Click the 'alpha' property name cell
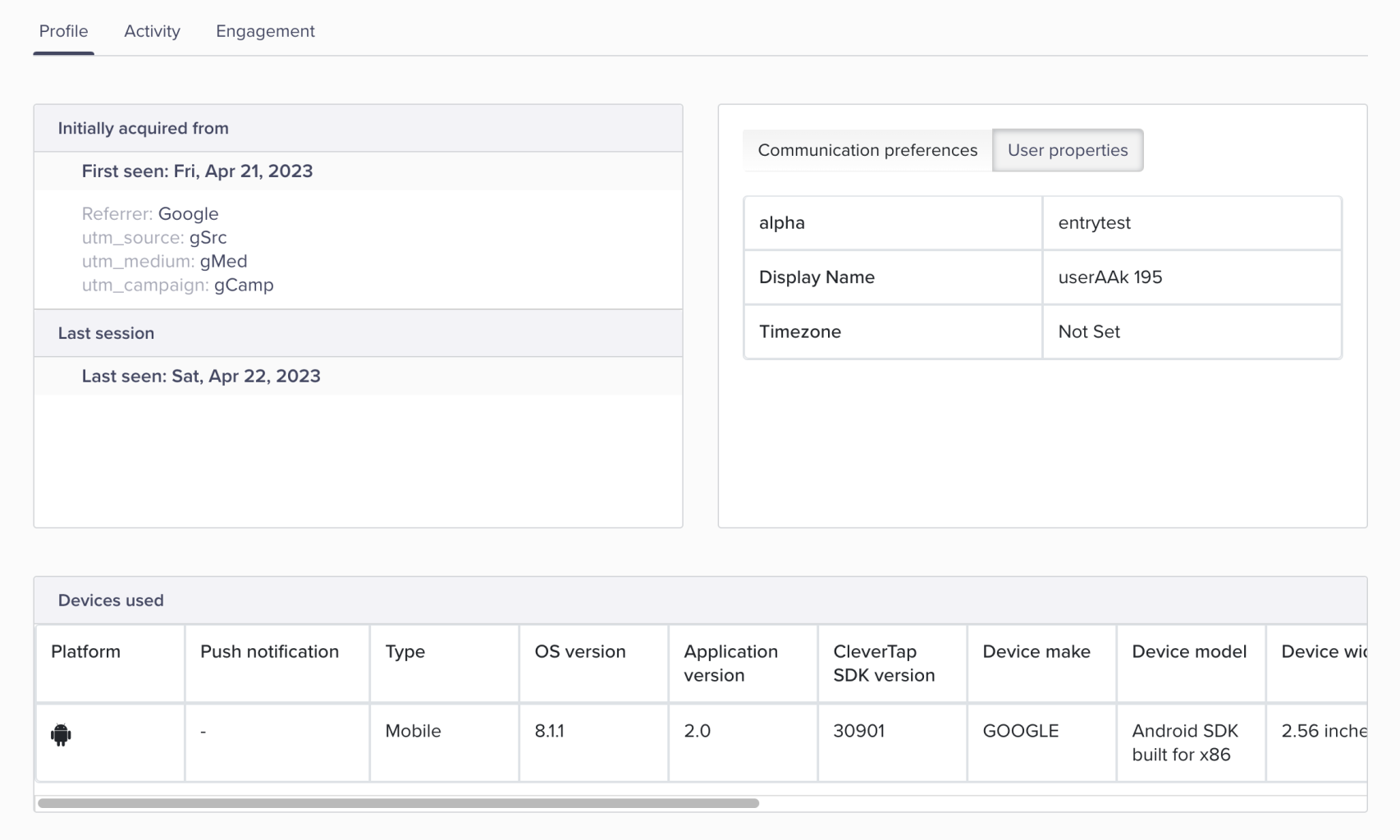The image size is (1400, 840). coord(893,223)
